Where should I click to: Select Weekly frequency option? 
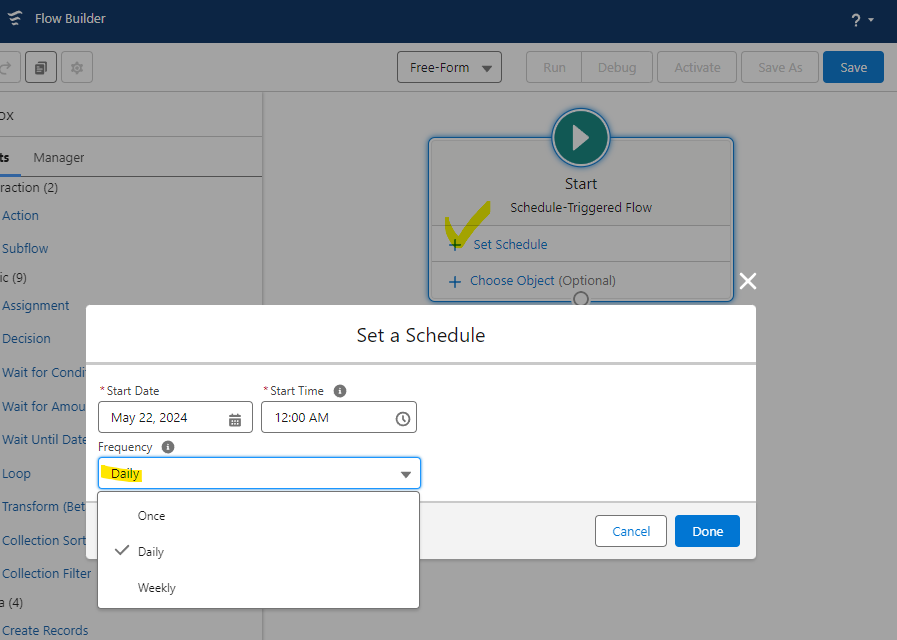pos(259,587)
